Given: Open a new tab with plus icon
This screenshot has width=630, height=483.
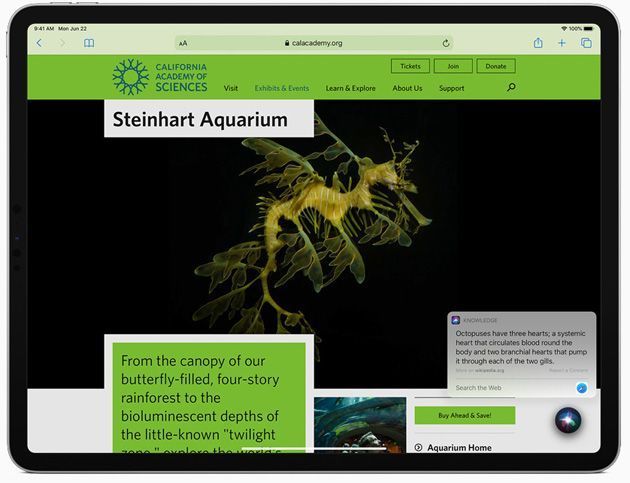Looking at the screenshot, I should 562,43.
